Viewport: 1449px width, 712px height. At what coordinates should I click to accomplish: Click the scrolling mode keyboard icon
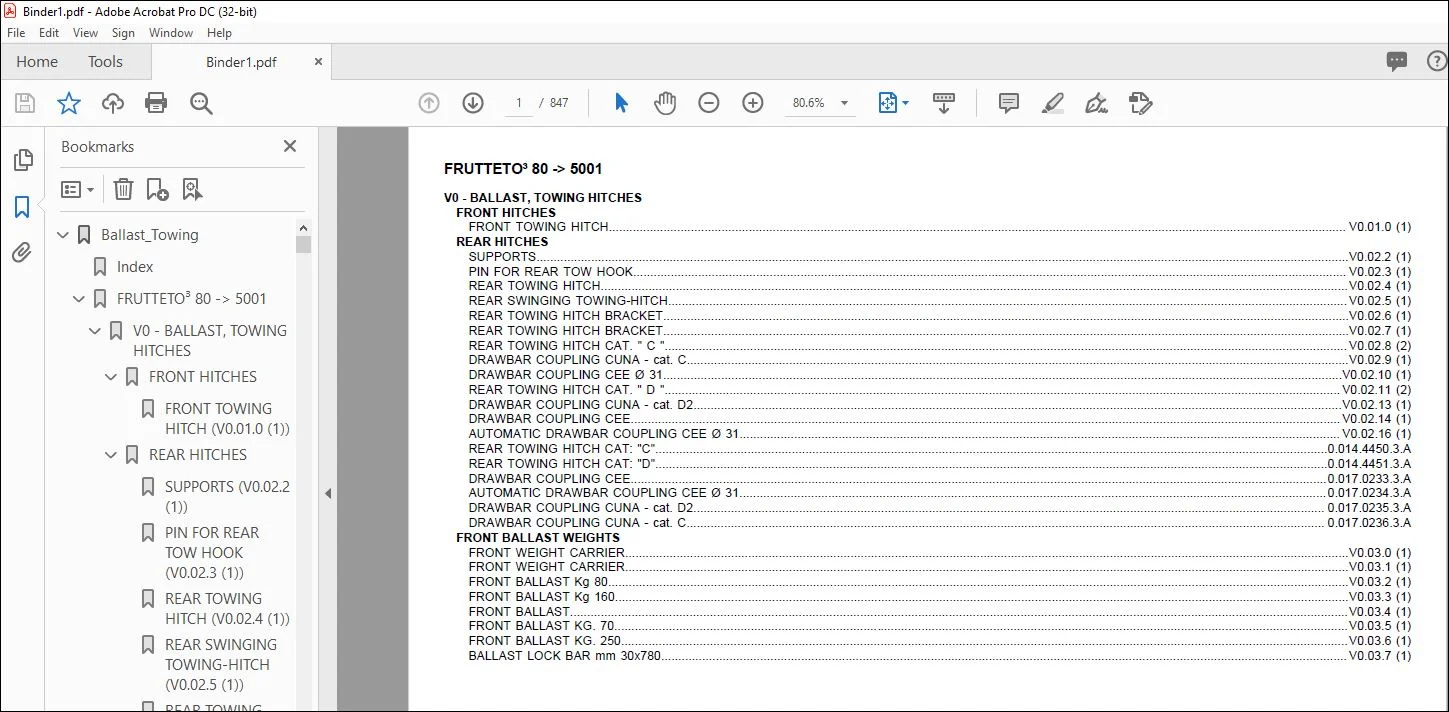[x=944, y=103]
